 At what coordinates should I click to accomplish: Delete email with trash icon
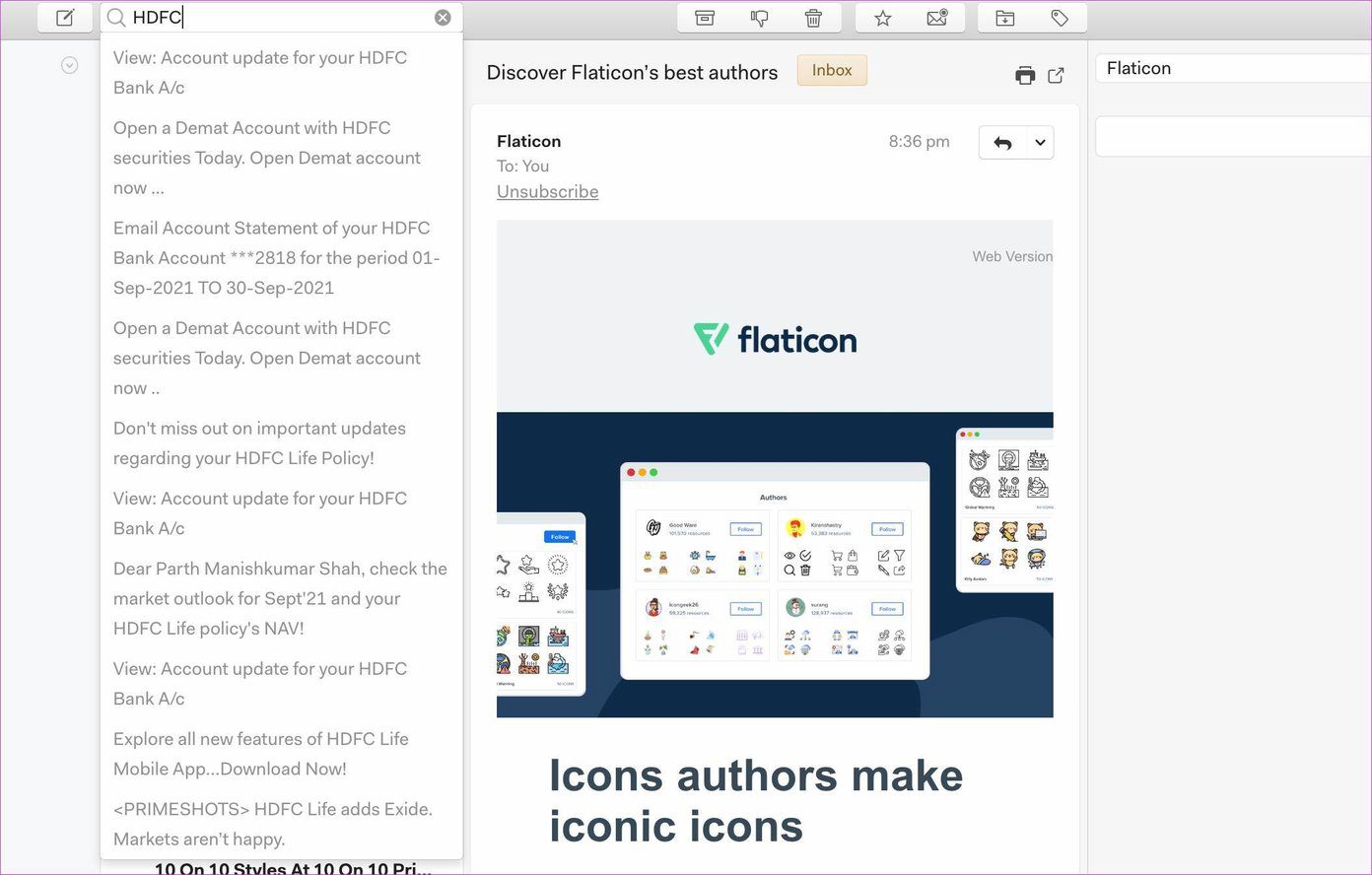coord(813,18)
